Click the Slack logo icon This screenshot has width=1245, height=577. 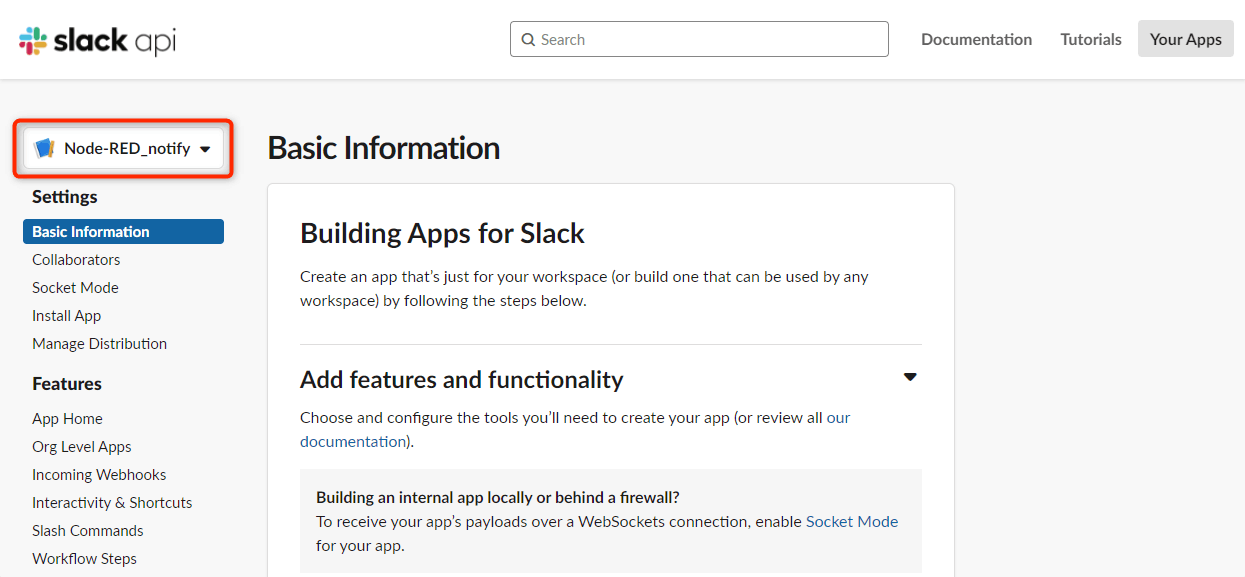click(33, 40)
